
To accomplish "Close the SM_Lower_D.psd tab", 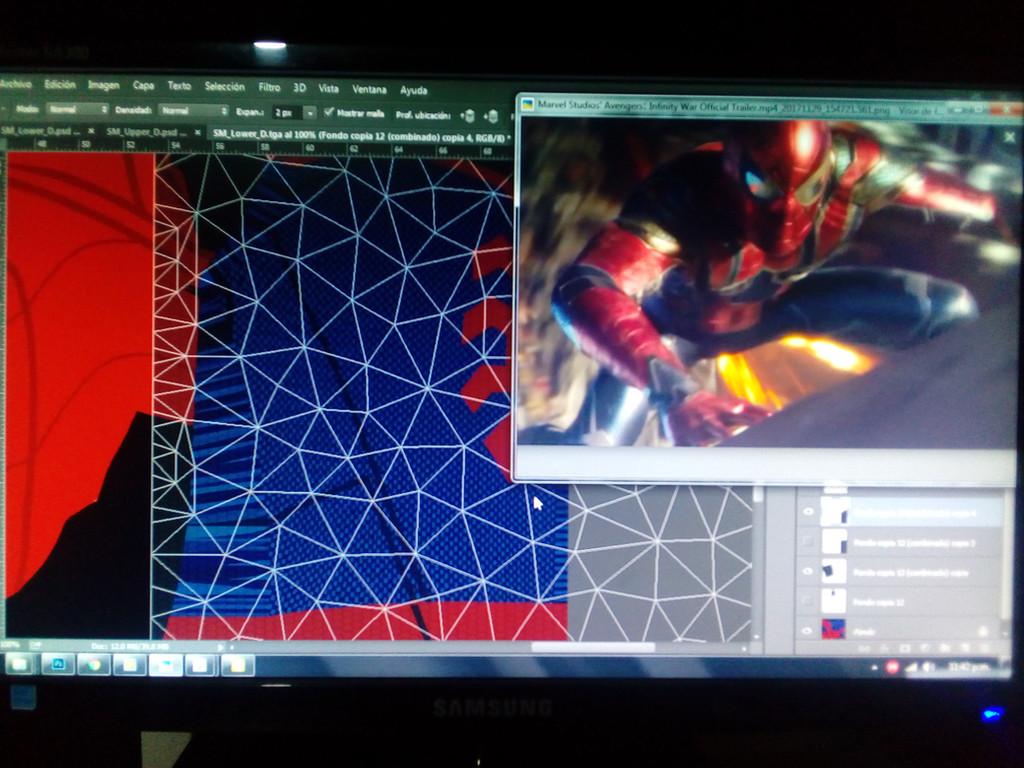I will pos(91,131).
